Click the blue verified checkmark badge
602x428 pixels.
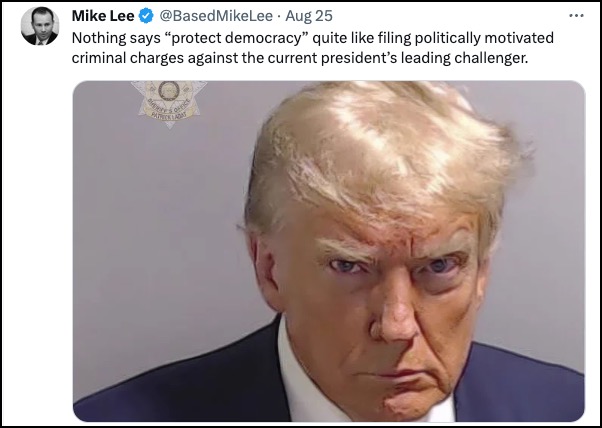point(146,16)
